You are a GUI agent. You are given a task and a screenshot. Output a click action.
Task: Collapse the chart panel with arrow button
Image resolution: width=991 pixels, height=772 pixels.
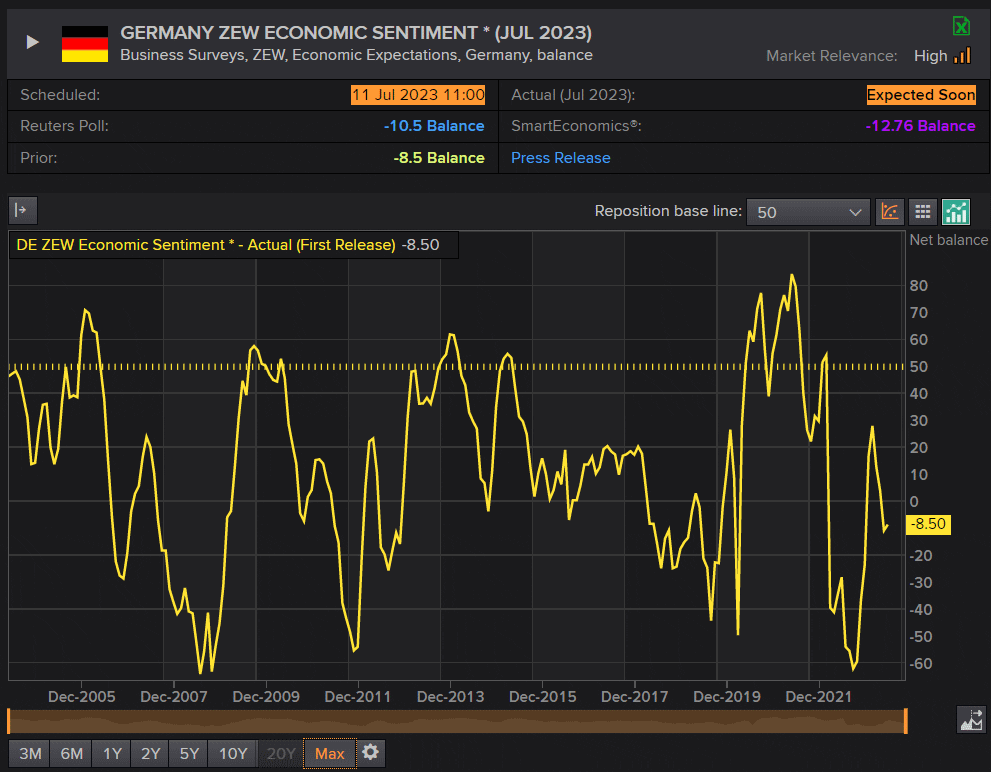pos(23,211)
